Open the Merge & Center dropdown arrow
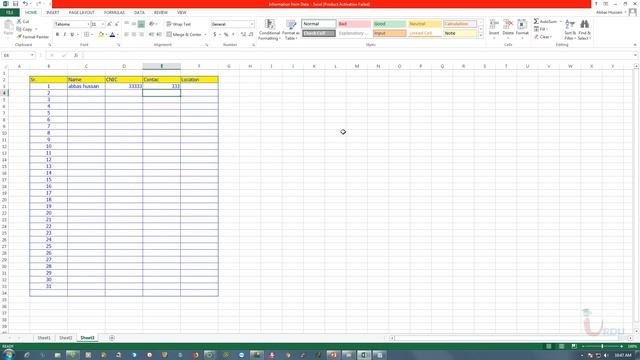640x360 pixels. click(x=205, y=35)
